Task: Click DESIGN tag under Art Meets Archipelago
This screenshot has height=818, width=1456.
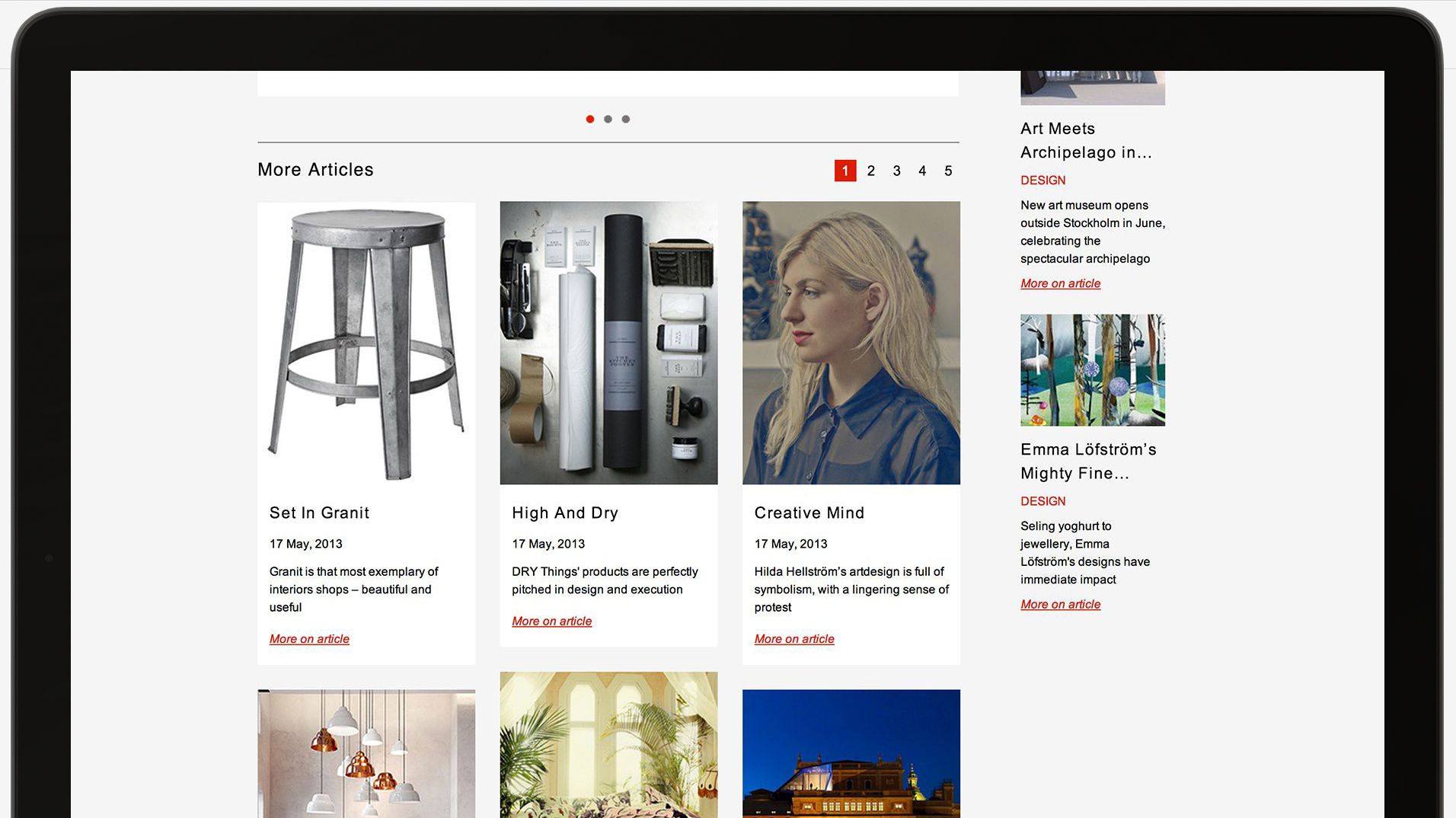Action: tap(1043, 181)
